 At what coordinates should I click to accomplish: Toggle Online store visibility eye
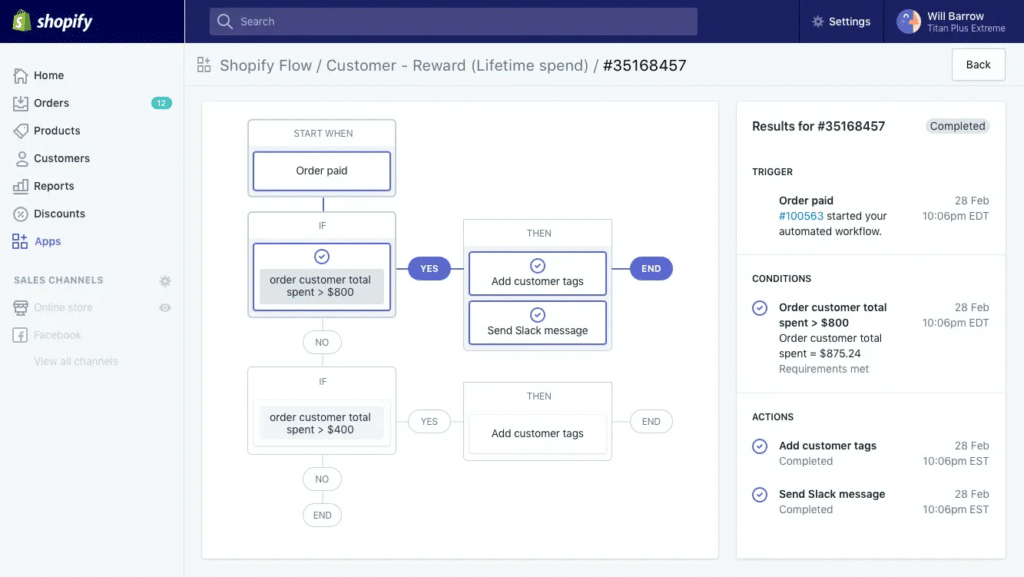166,307
